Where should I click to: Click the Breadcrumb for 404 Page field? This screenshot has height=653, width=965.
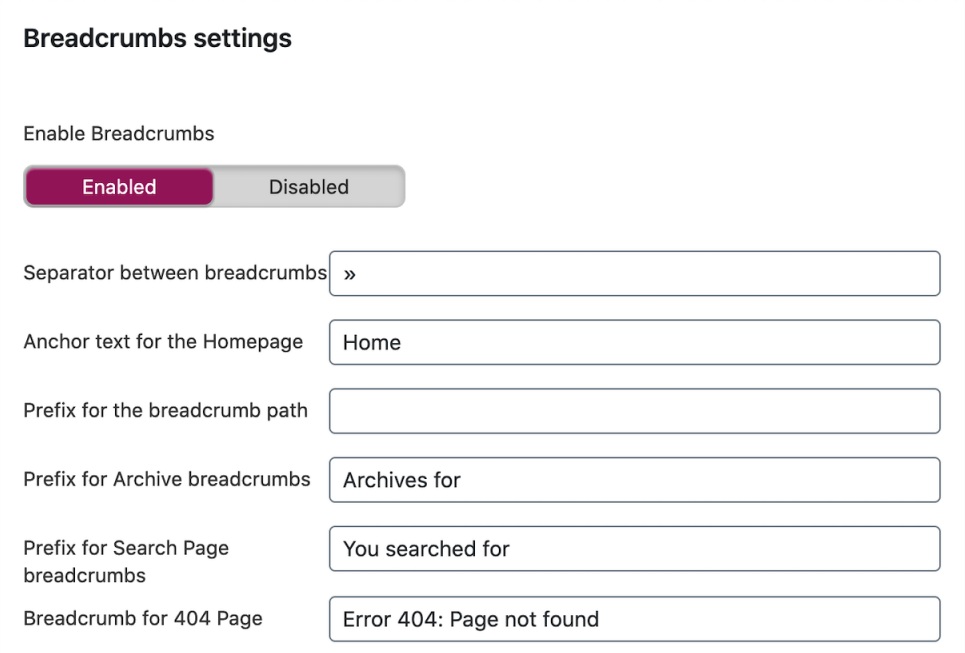click(635, 619)
